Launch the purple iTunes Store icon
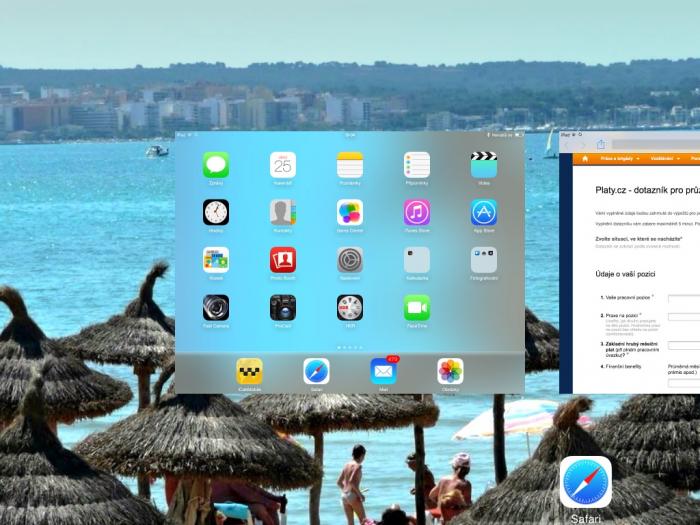700x525 pixels. tap(417, 212)
